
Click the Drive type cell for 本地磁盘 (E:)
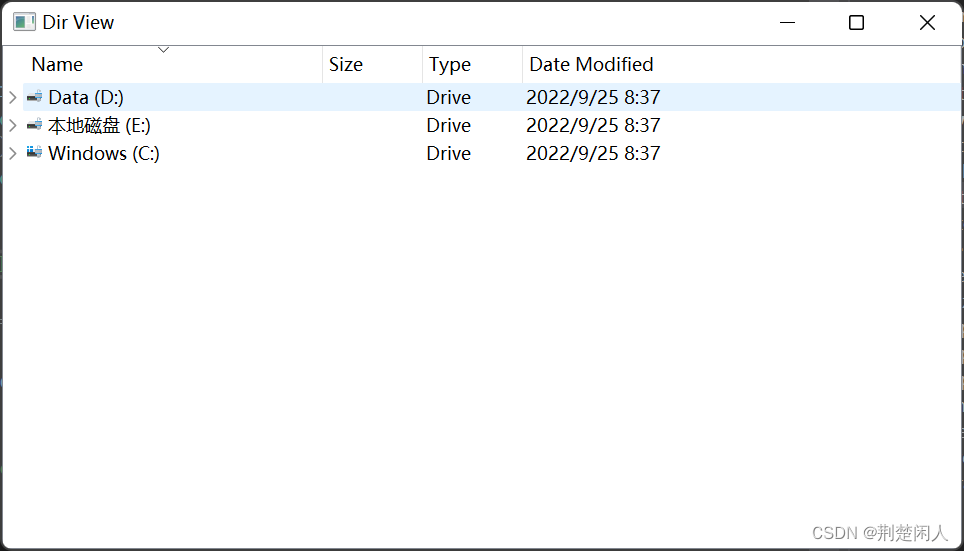click(x=449, y=125)
